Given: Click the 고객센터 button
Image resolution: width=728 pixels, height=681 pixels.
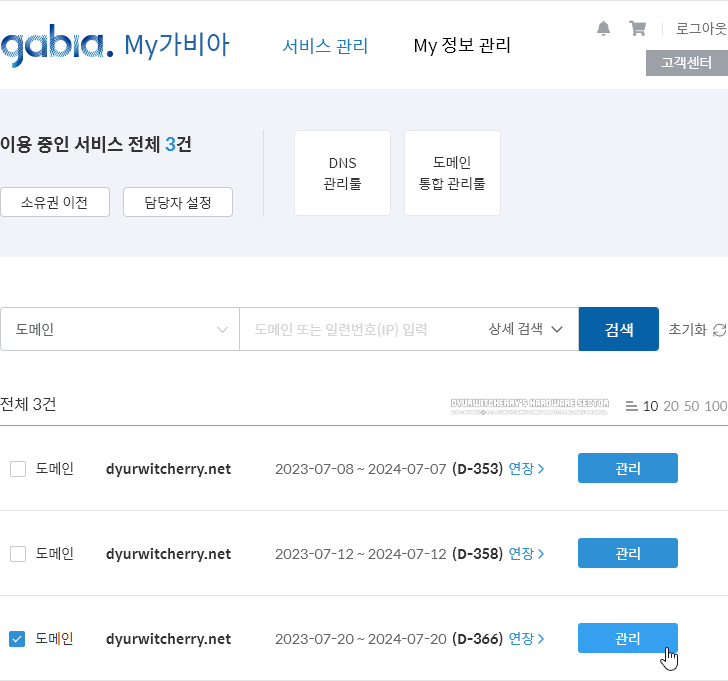Looking at the screenshot, I should pyautogui.click(x=687, y=63).
